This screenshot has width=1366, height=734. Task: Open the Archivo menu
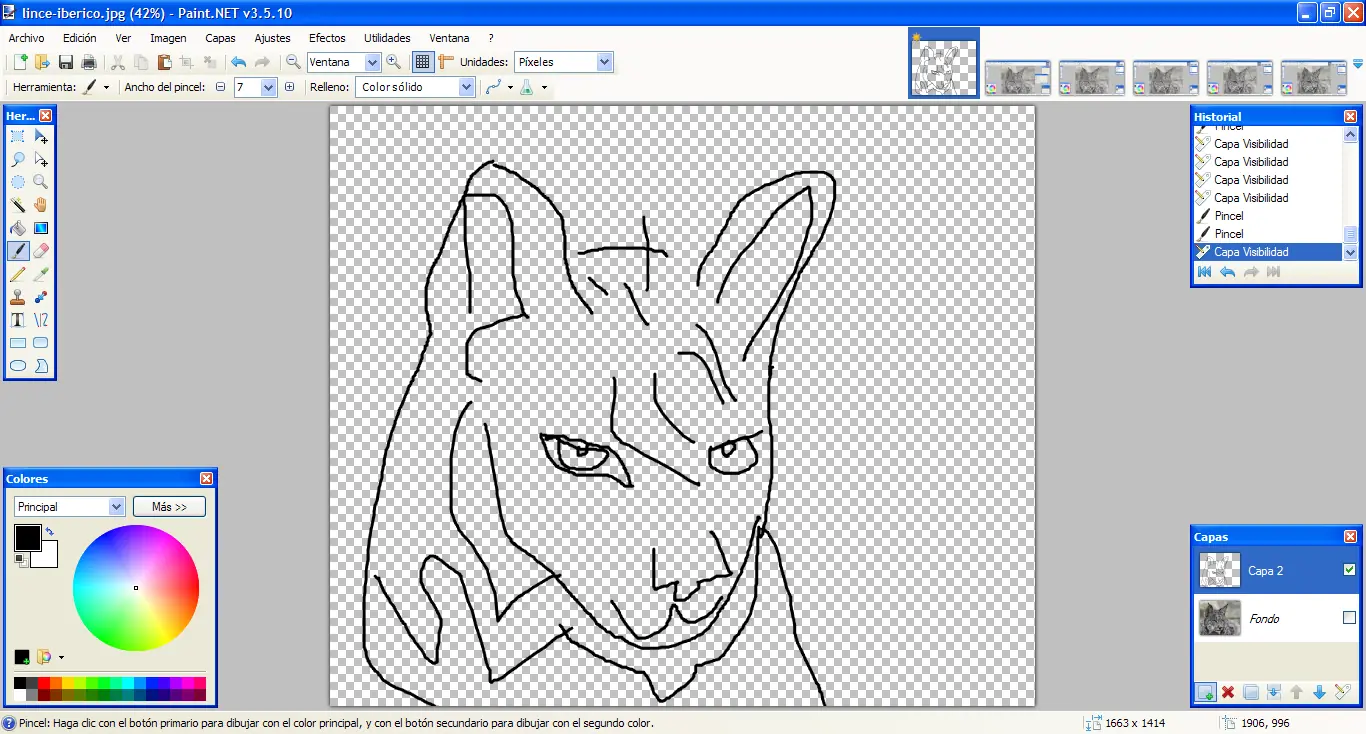27,38
